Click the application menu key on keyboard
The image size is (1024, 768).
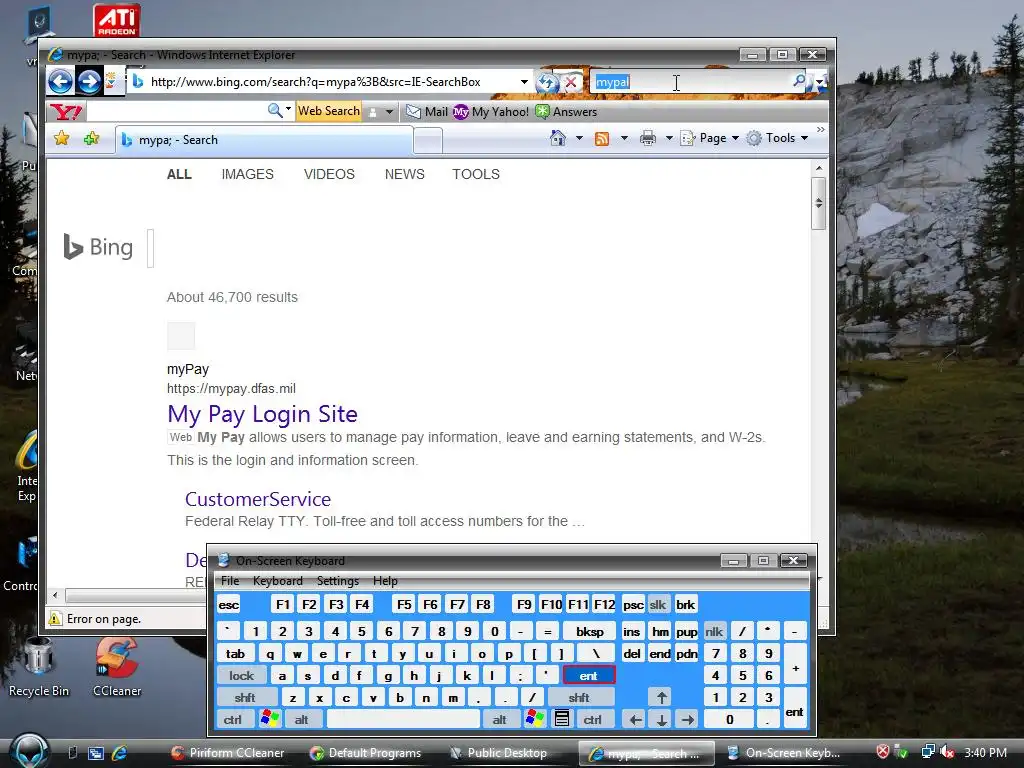tap(562, 719)
